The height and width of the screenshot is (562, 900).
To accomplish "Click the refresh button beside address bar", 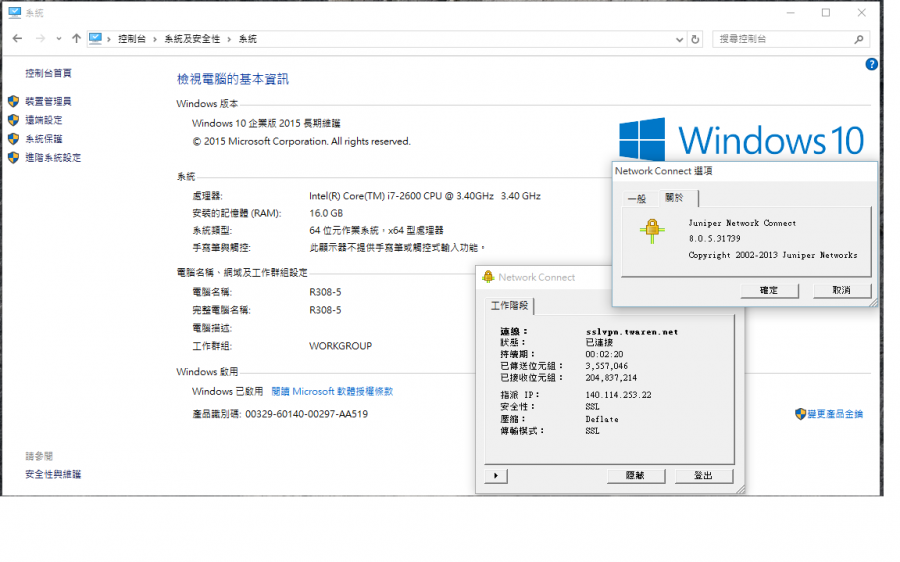I will coord(696,39).
